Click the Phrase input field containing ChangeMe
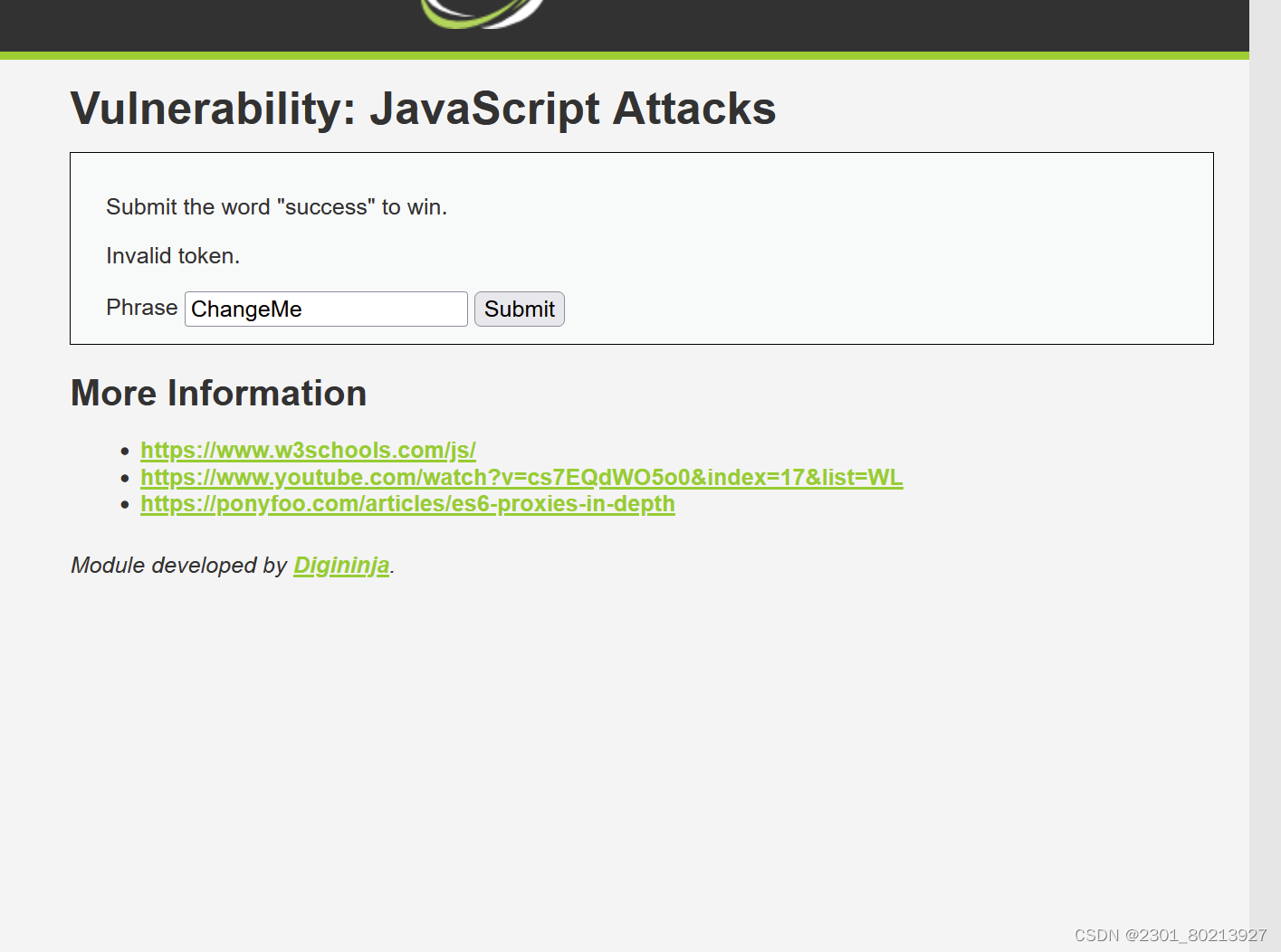The width and height of the screenshot is (1281, 952). click(326, 309)
